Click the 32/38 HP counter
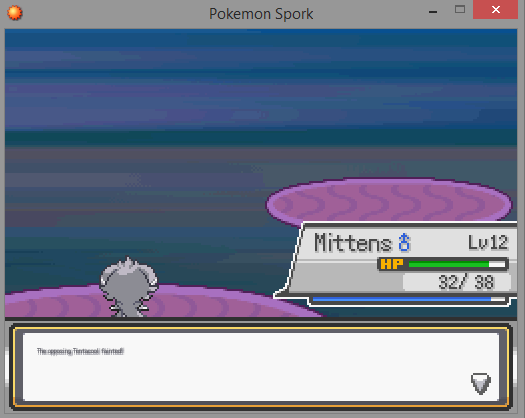 tap(466, 282)
